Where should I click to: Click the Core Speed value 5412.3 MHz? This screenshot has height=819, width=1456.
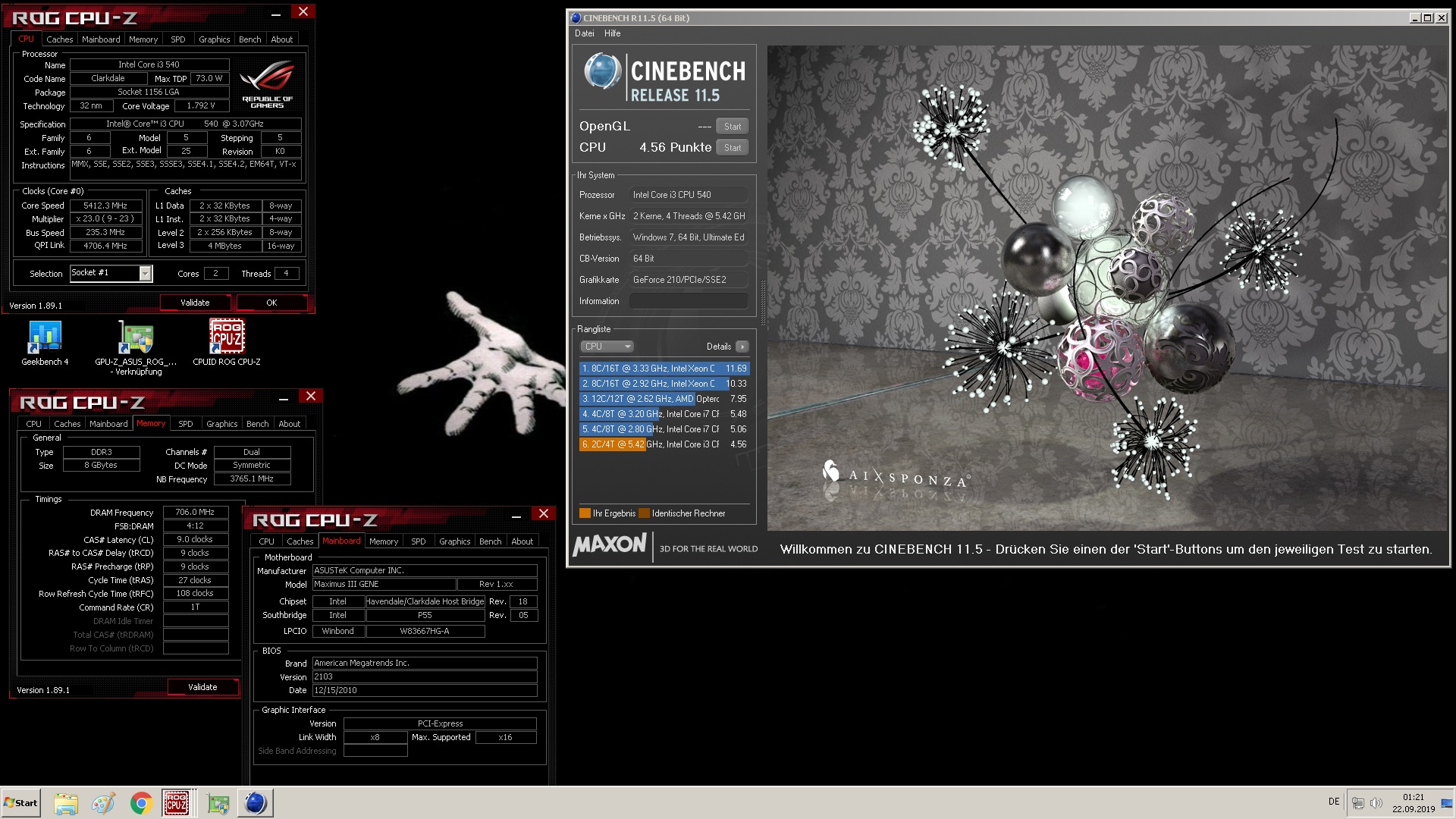coord(105,206)
